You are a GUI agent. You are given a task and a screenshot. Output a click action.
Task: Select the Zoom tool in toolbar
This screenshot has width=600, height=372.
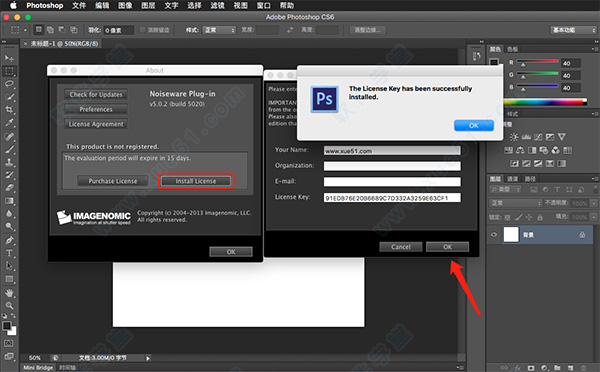pyautogui.click(x=9, y=305)
